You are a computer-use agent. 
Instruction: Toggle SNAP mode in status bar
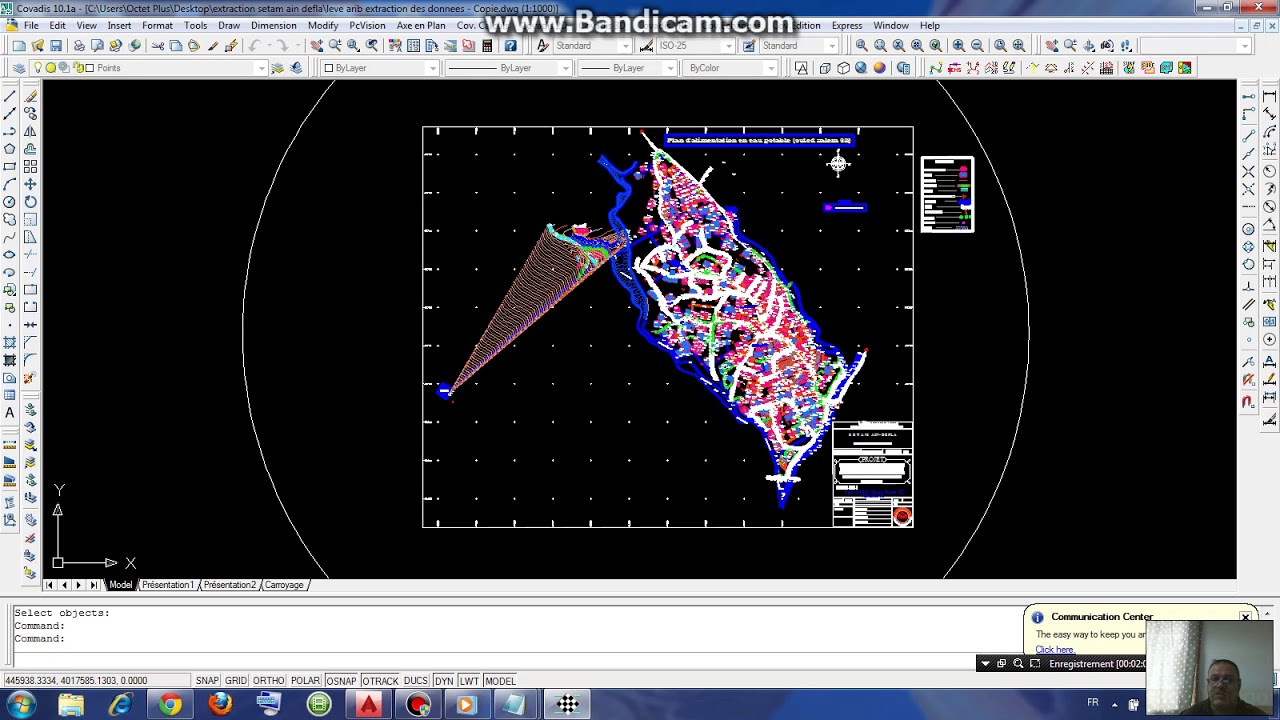coord(207,681)
